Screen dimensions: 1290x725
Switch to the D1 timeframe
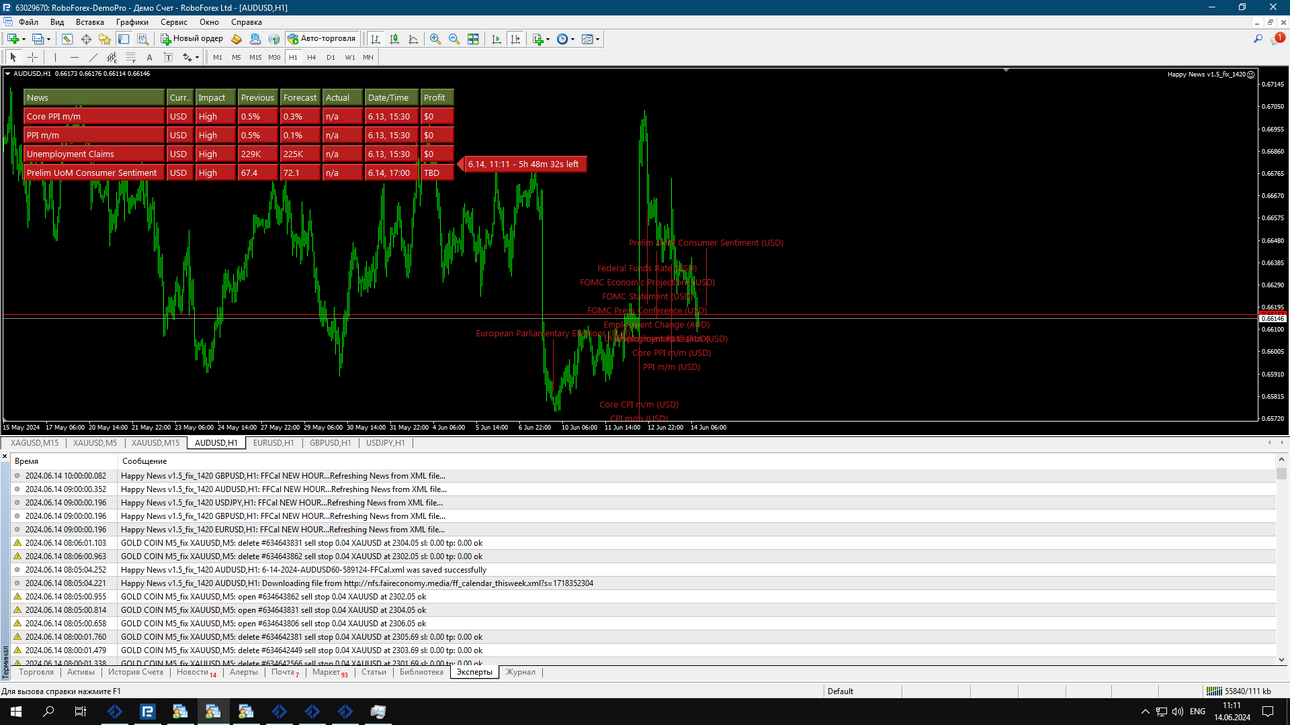pyautogui.click(x=330, y=57)
